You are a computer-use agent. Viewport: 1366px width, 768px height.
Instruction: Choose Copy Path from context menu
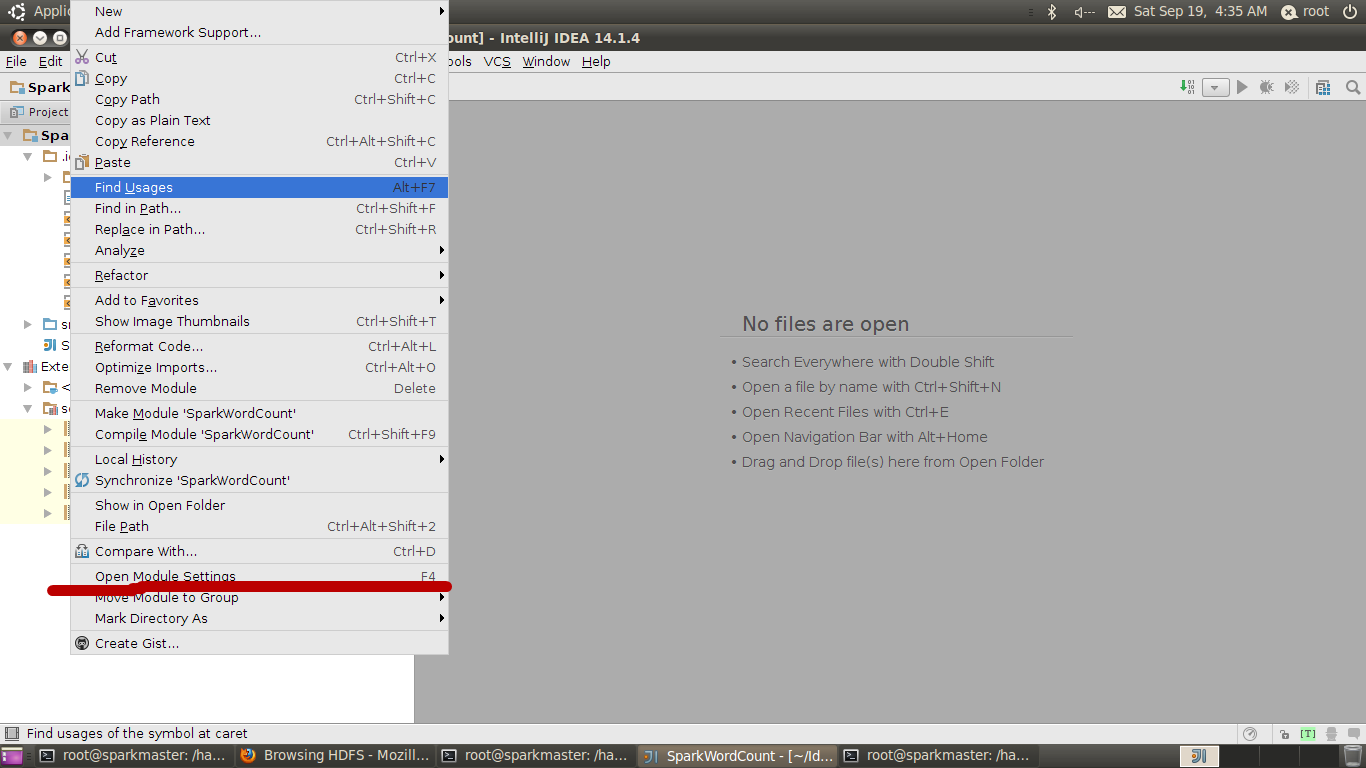[x=259, y=99]
